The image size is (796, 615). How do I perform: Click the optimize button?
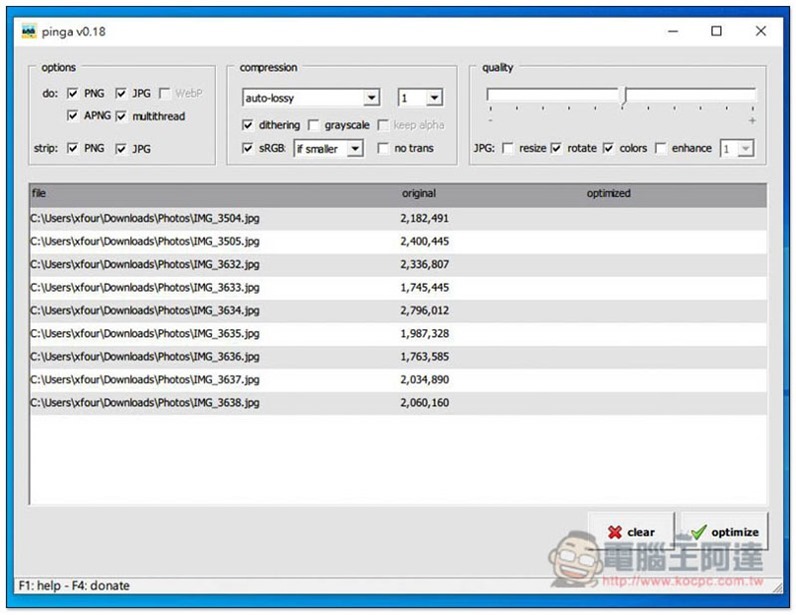pyautogui.click(x=724, y=532)
